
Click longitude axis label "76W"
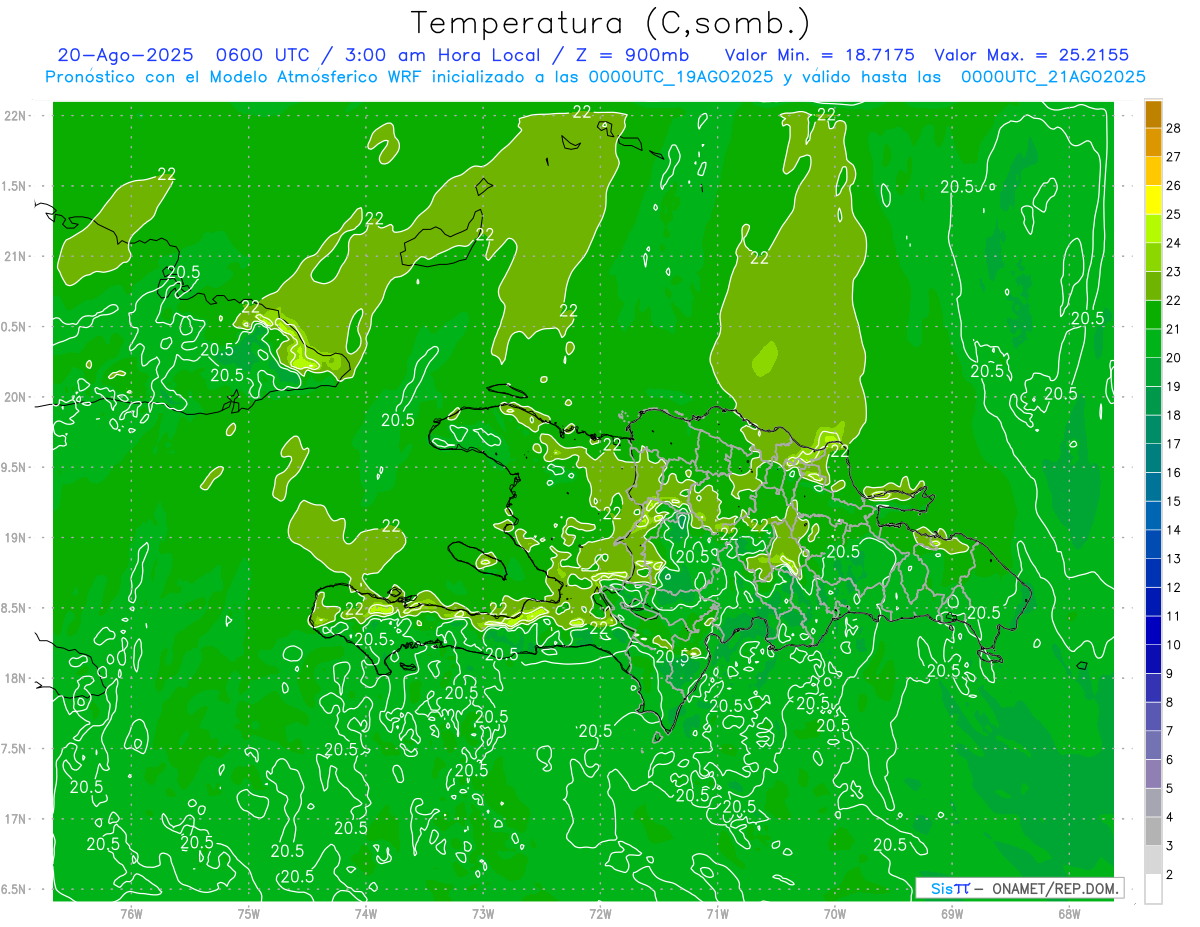pyautogui.click(x=131, y=913)
